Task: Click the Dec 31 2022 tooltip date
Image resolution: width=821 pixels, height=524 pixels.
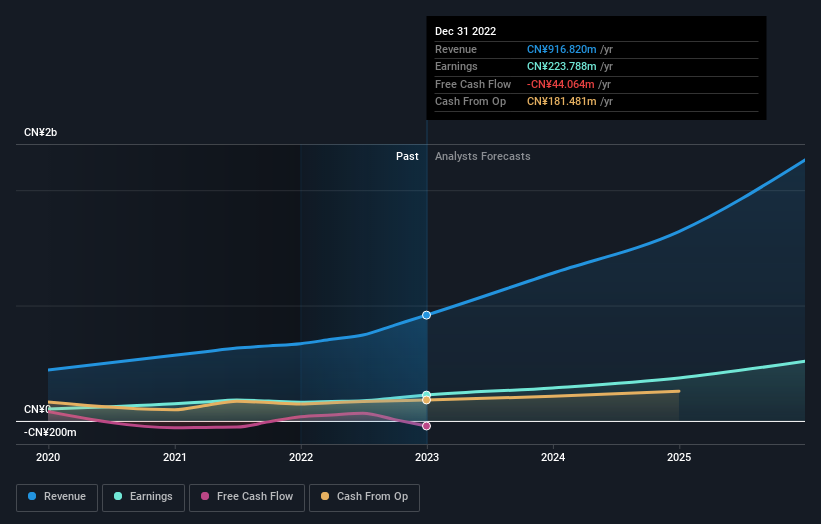Action: 465,31
